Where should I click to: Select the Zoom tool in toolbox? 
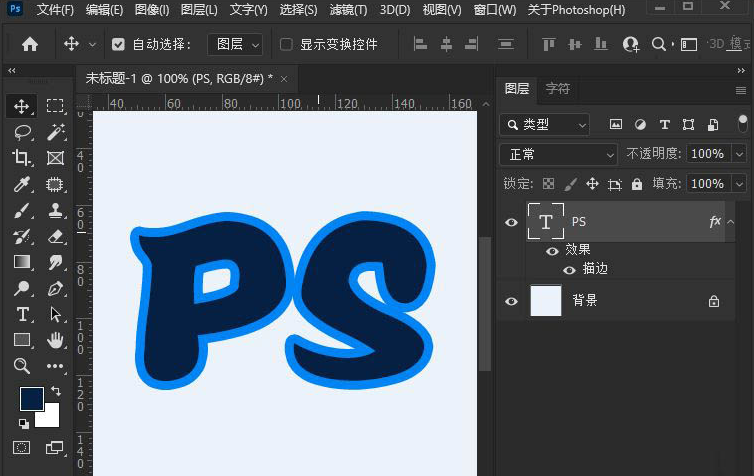[x=22, y=366]
